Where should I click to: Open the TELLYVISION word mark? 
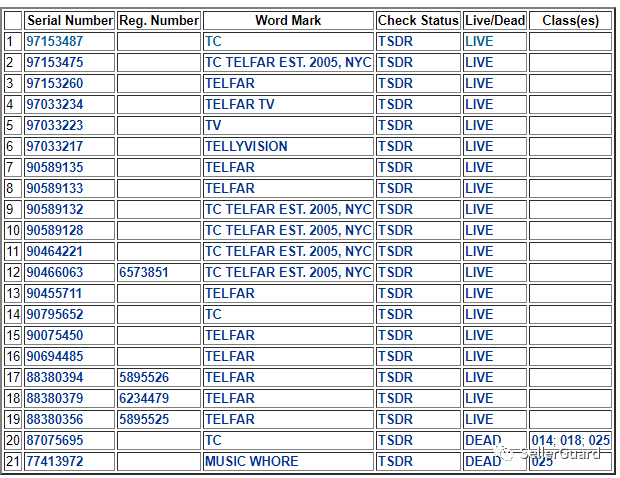[x=246, y=146]
